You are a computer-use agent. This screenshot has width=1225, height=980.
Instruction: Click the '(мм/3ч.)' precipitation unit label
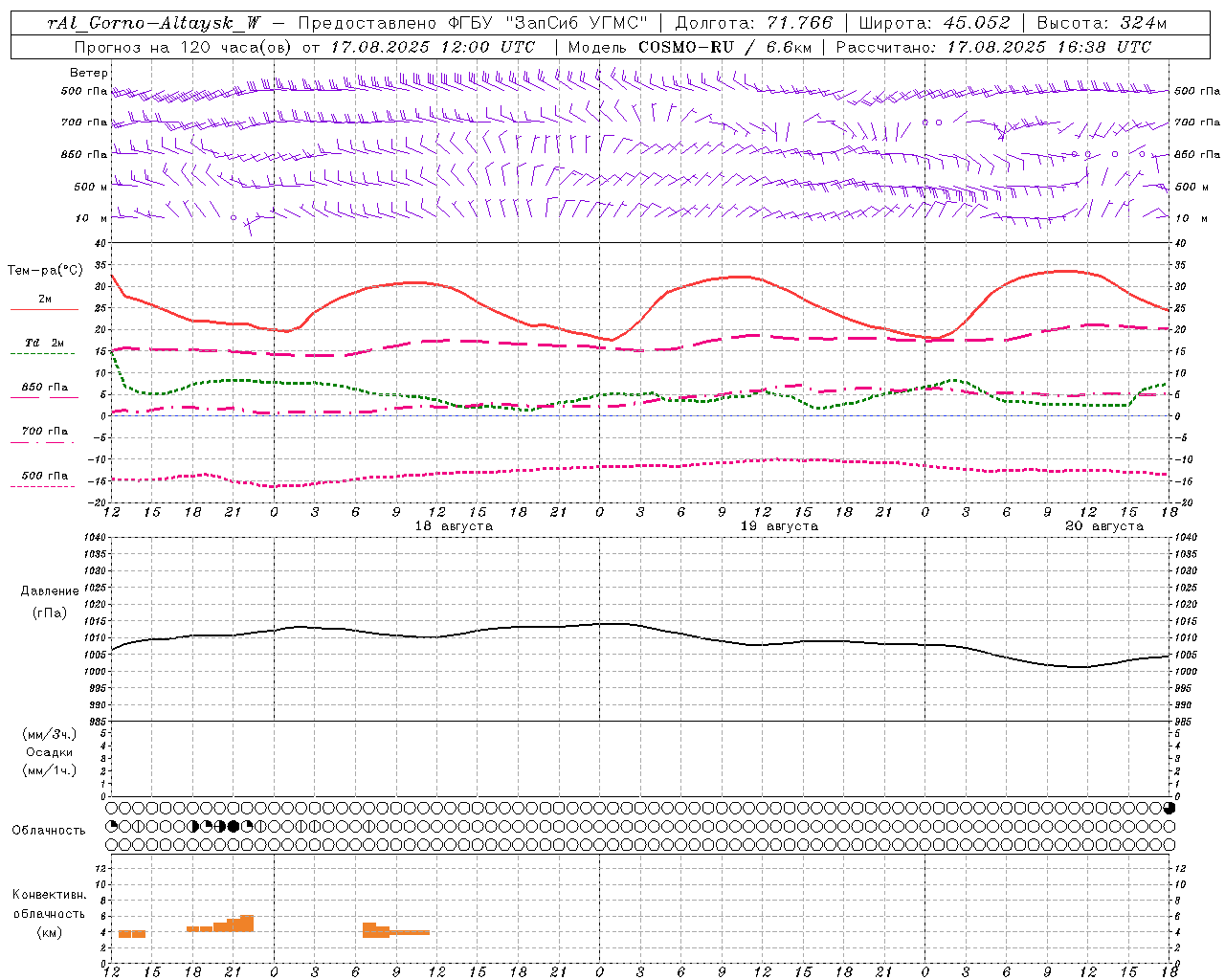(x=50, y=734)
